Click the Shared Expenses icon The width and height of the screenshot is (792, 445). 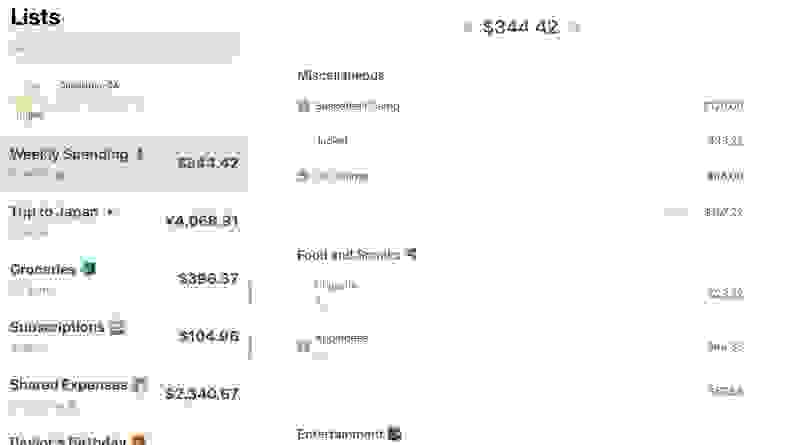140,384
